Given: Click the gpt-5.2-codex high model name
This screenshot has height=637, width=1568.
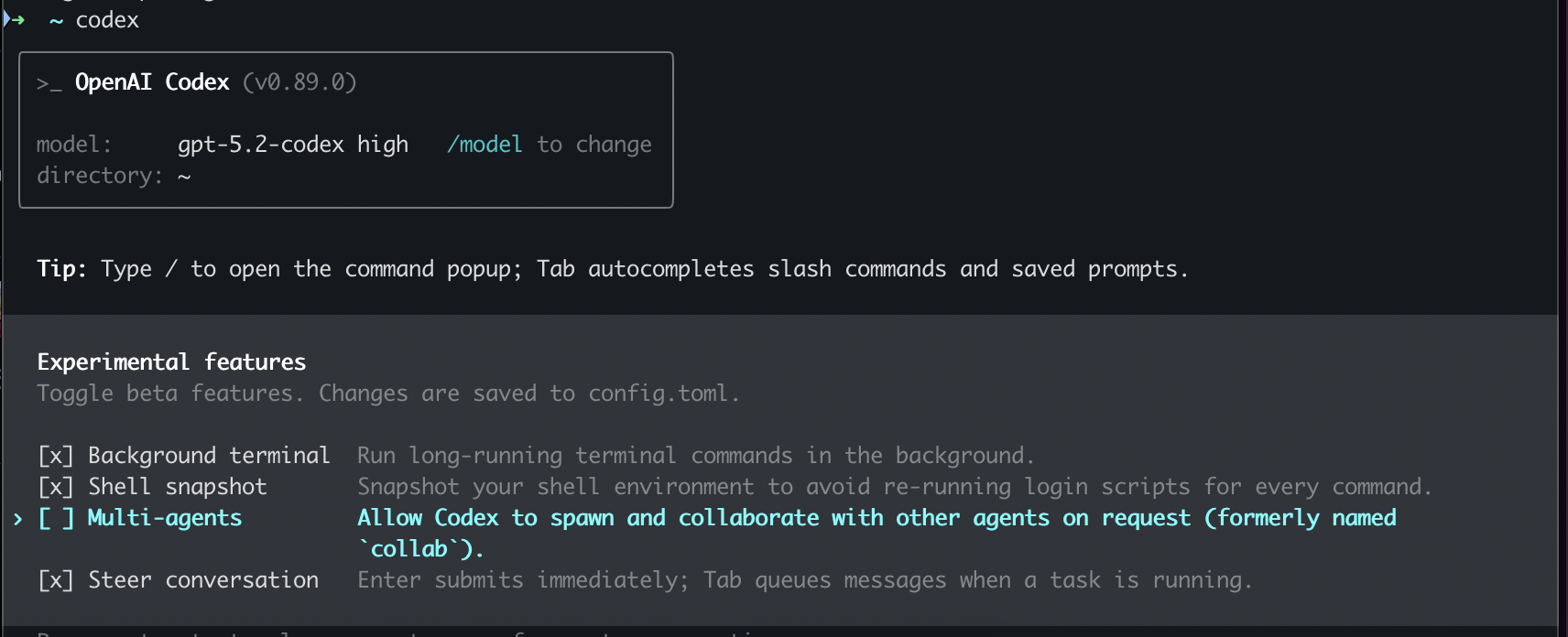Looking at the screenshot, I should pos(293,144).
